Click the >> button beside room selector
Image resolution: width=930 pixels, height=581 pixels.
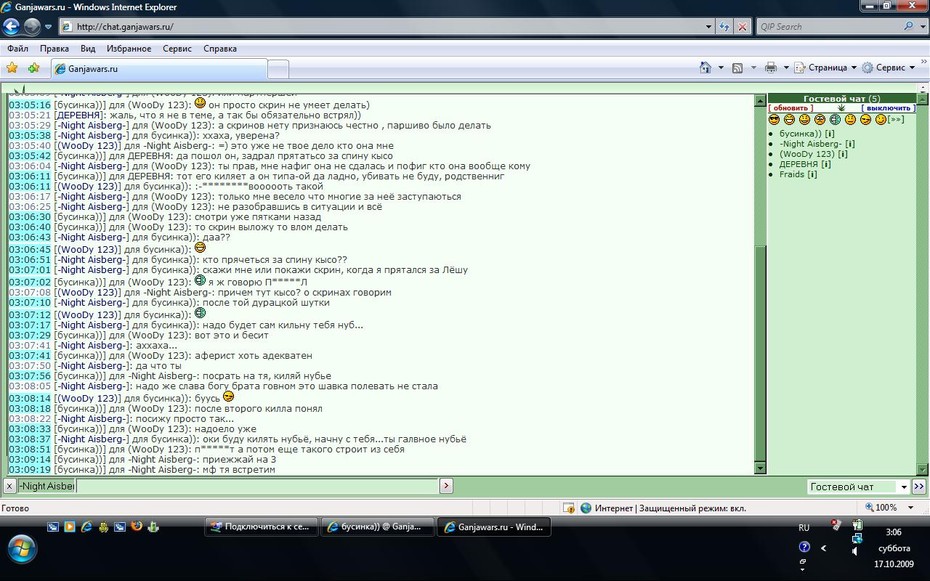point(919,487)
